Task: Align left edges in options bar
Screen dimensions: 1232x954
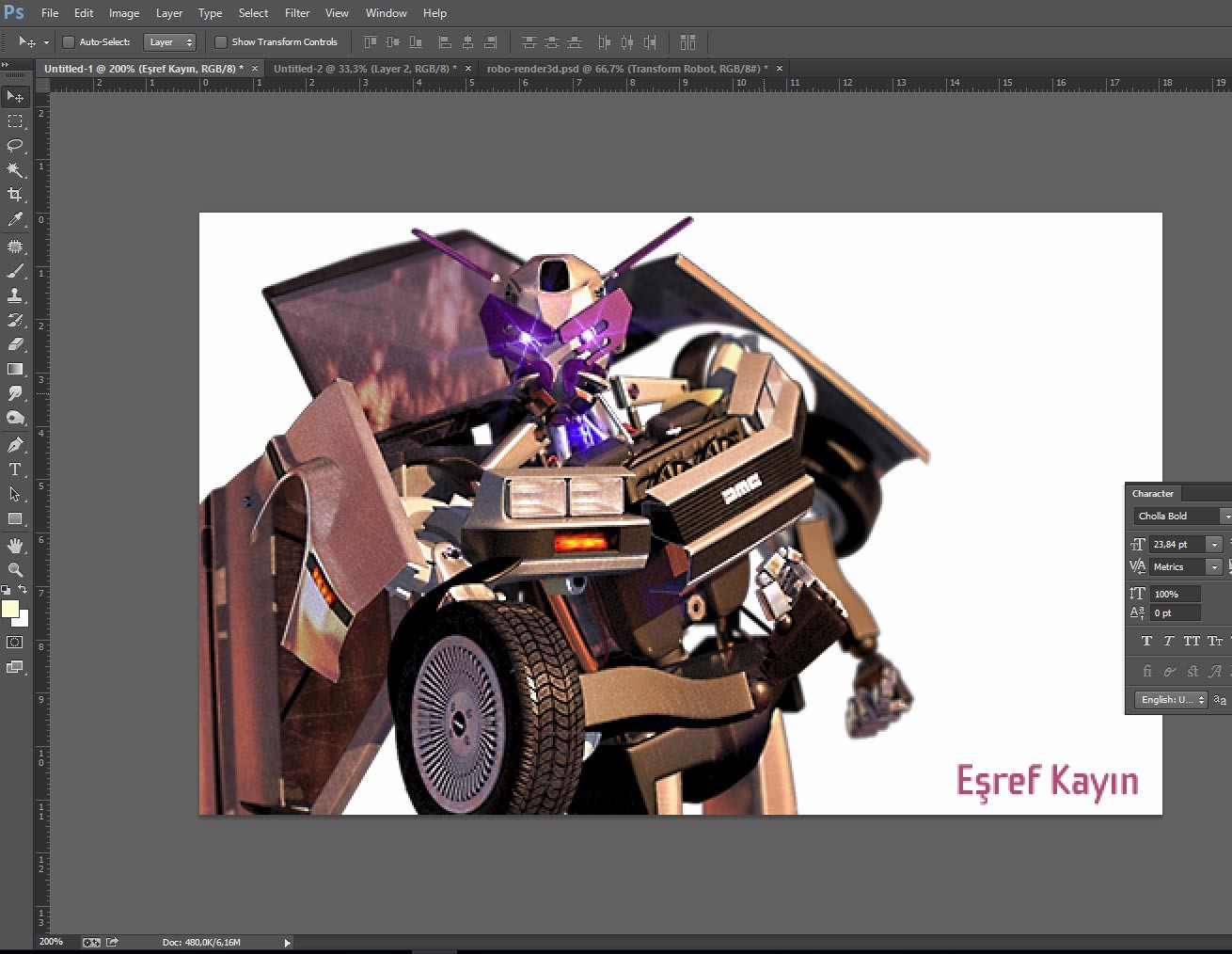Action: tap(445, 42)
